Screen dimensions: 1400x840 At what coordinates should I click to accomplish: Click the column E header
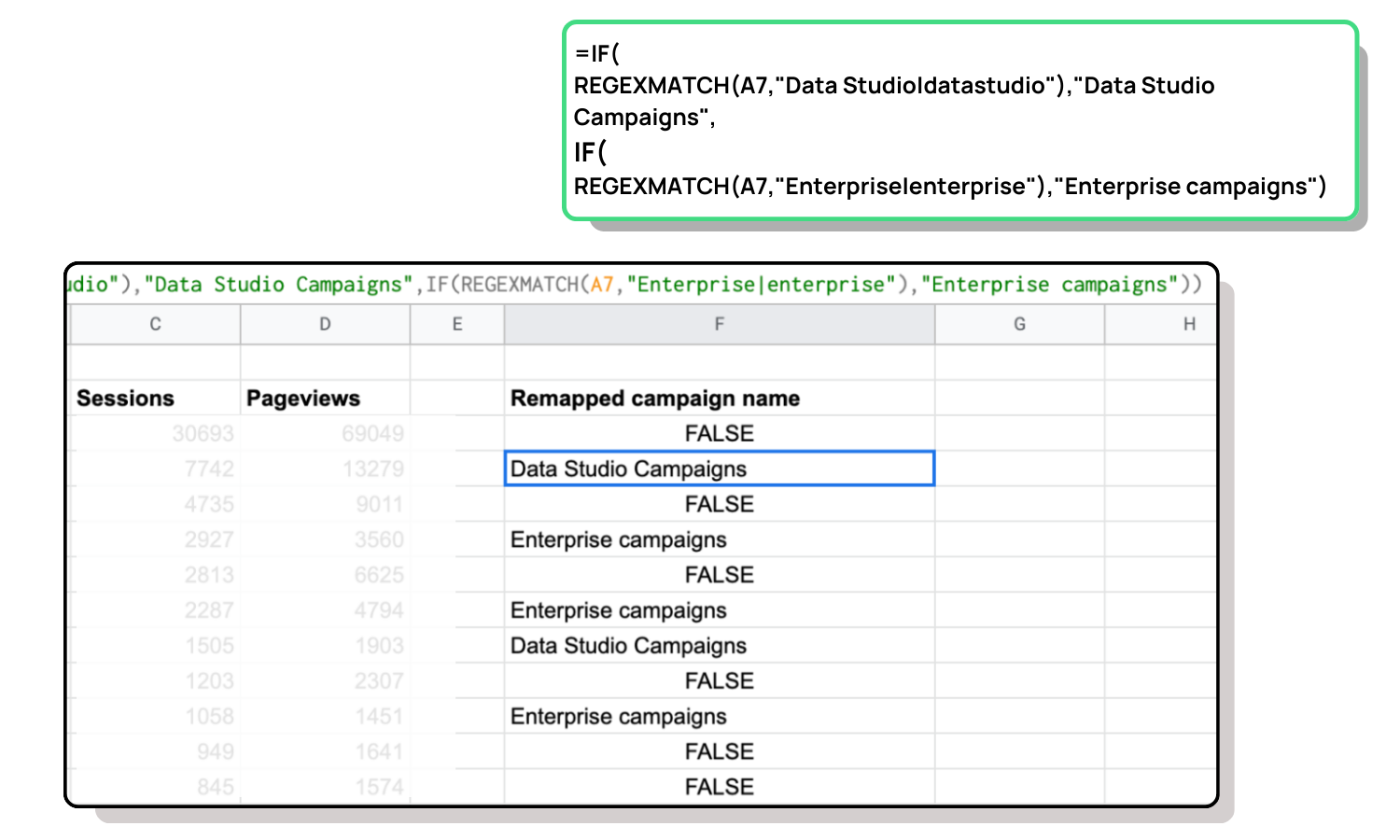point(457,324)
